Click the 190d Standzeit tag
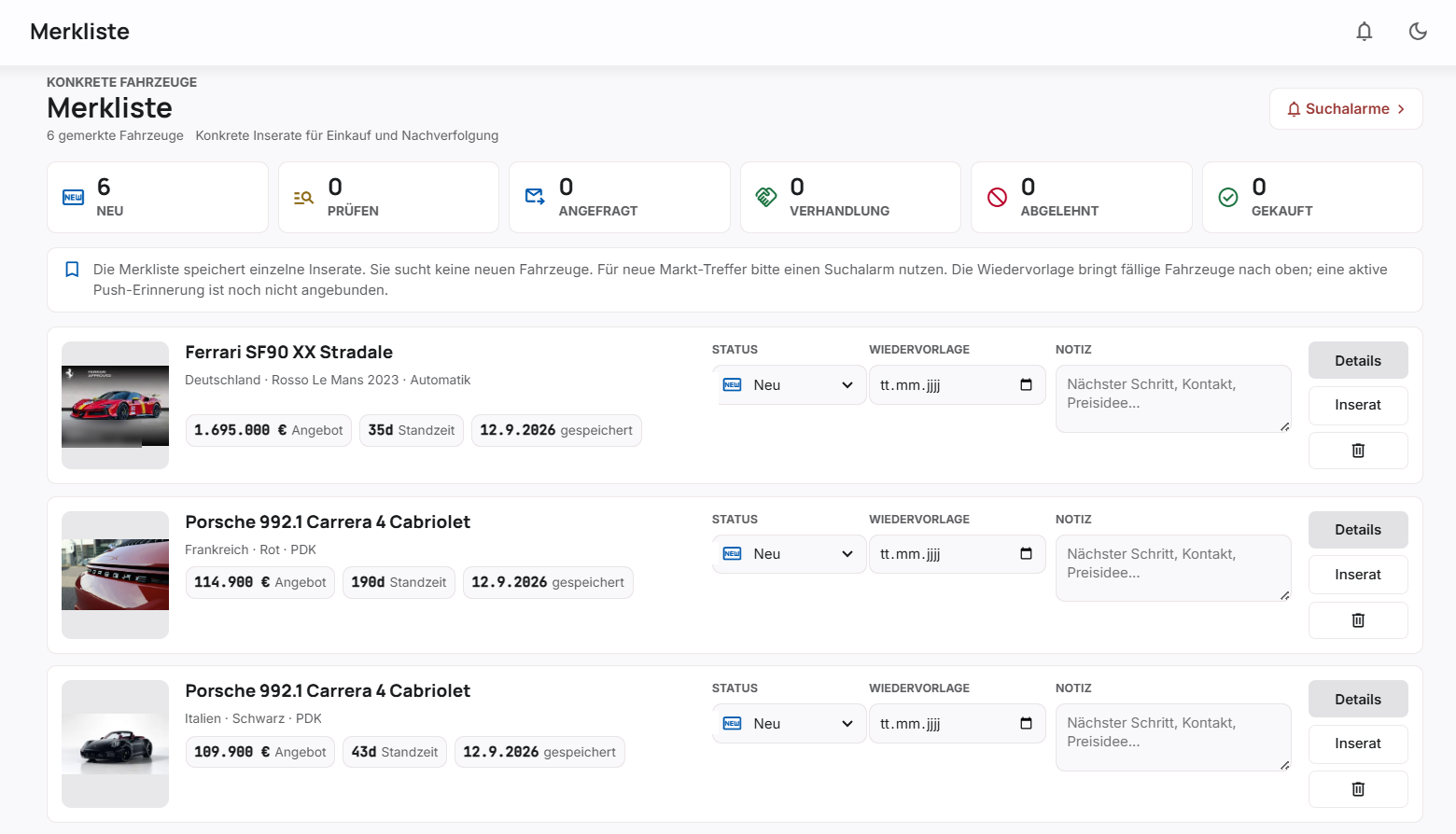The width and height of the screenshot is (1456, 834). click(399, 582)
